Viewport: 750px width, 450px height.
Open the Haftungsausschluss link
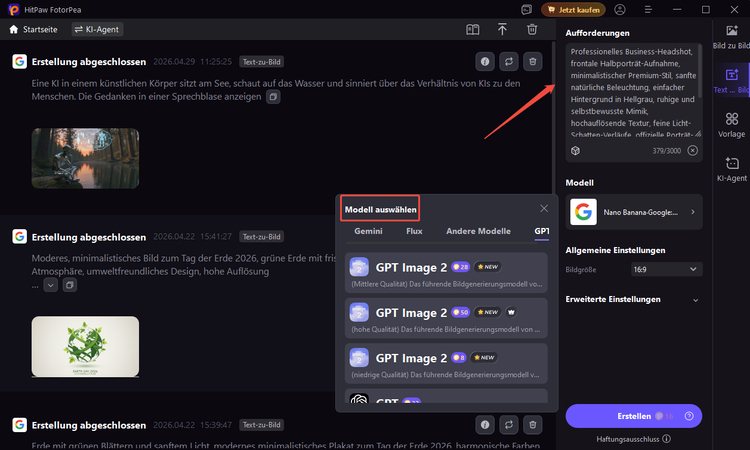point(633,439)
